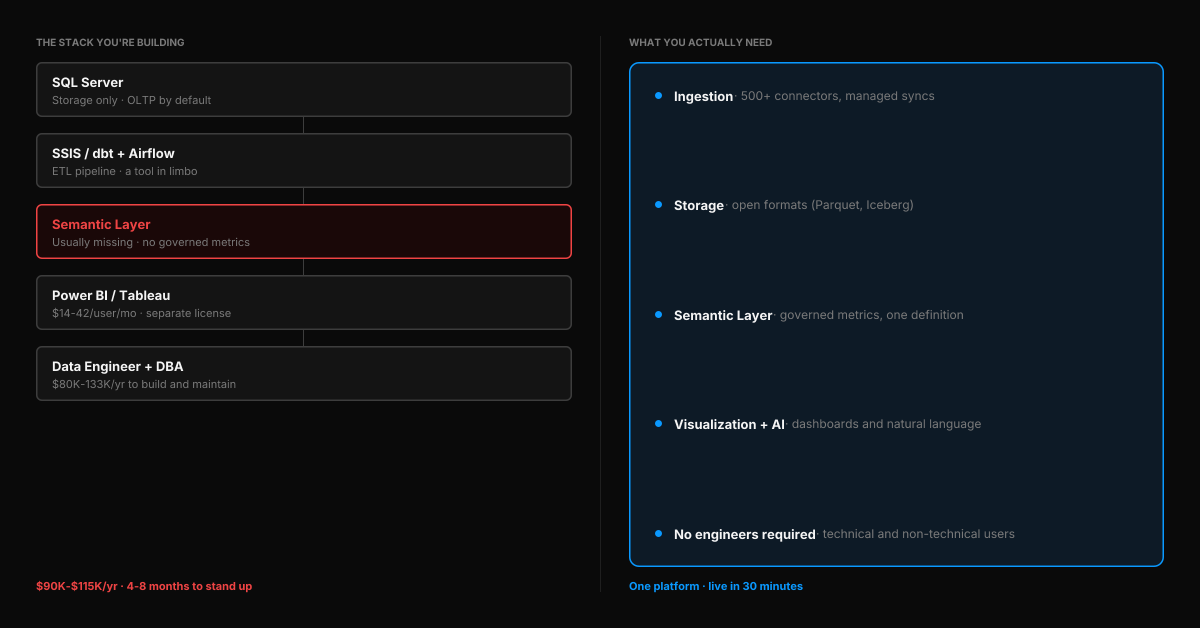Click the 'Storage' label in right panel
1200x628 pixels.
[699, 205]
